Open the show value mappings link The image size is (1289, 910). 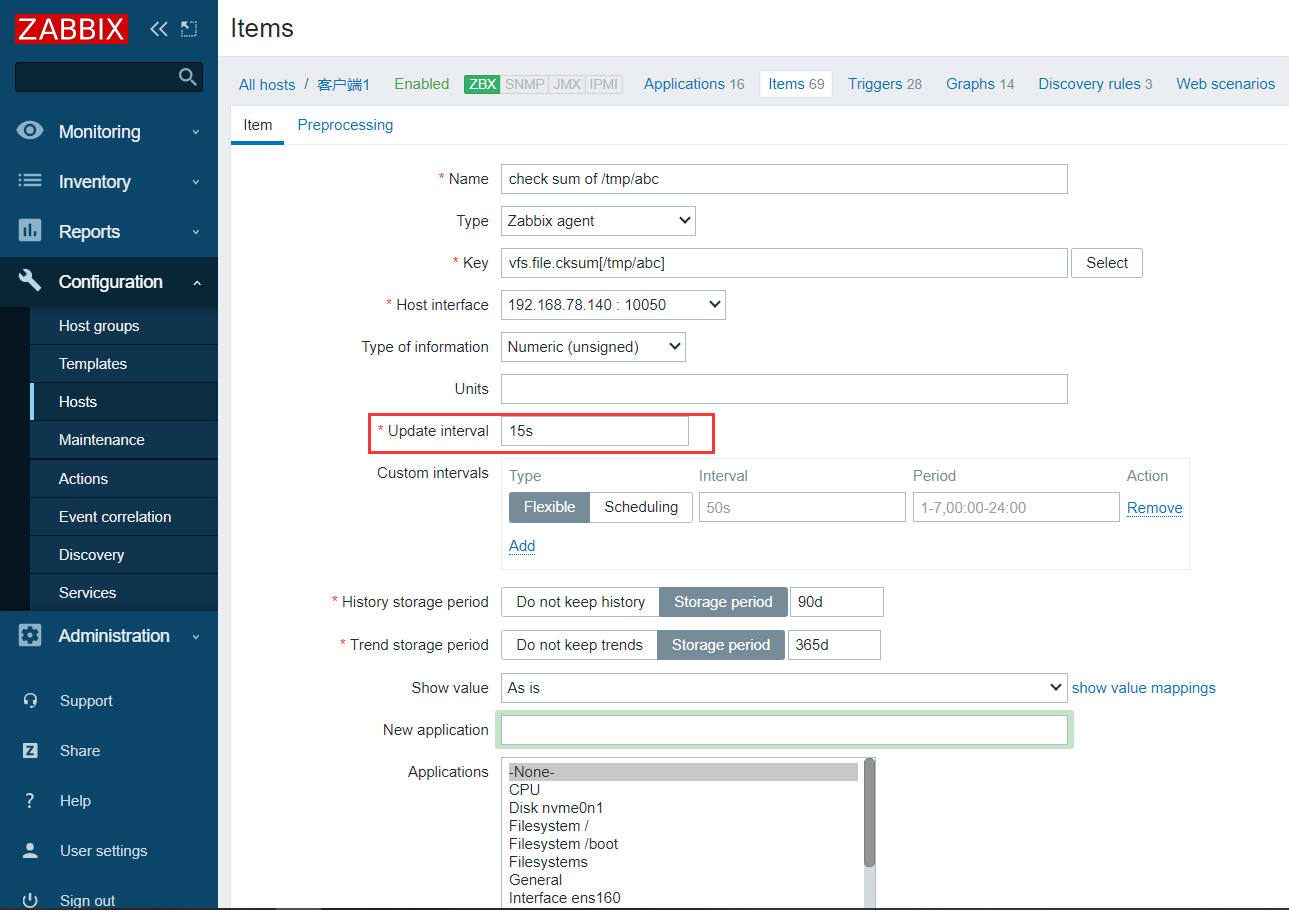coord(1144,688)
